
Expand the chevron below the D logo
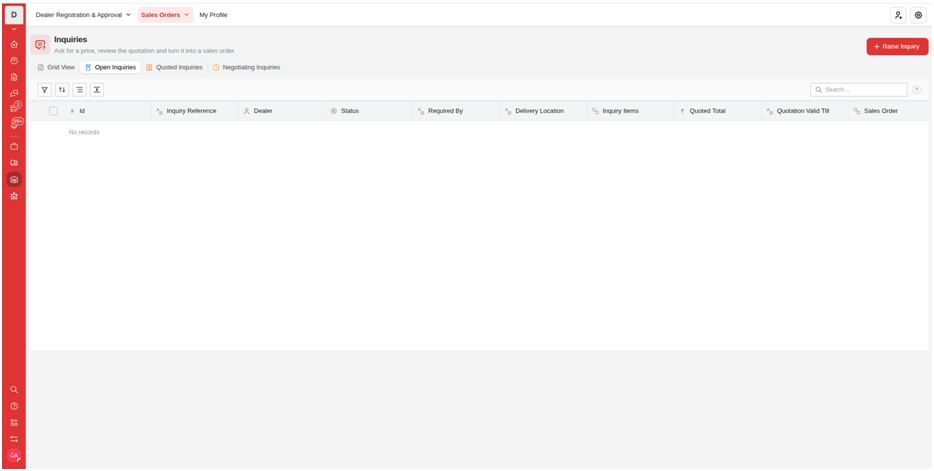pyautogui.click(x=14, y=29)
